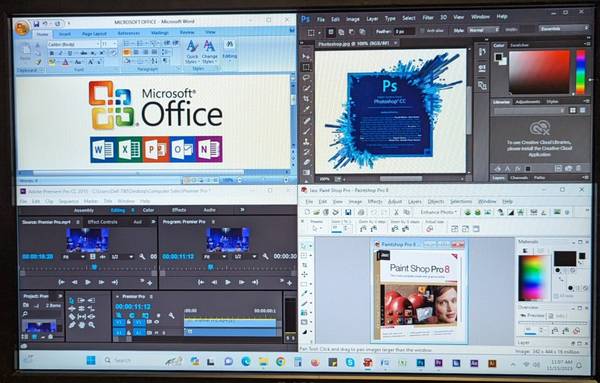Toggle V1 track eye visibility in Premiere
Viewport: 600px width, 383px height.
(156, 322)
